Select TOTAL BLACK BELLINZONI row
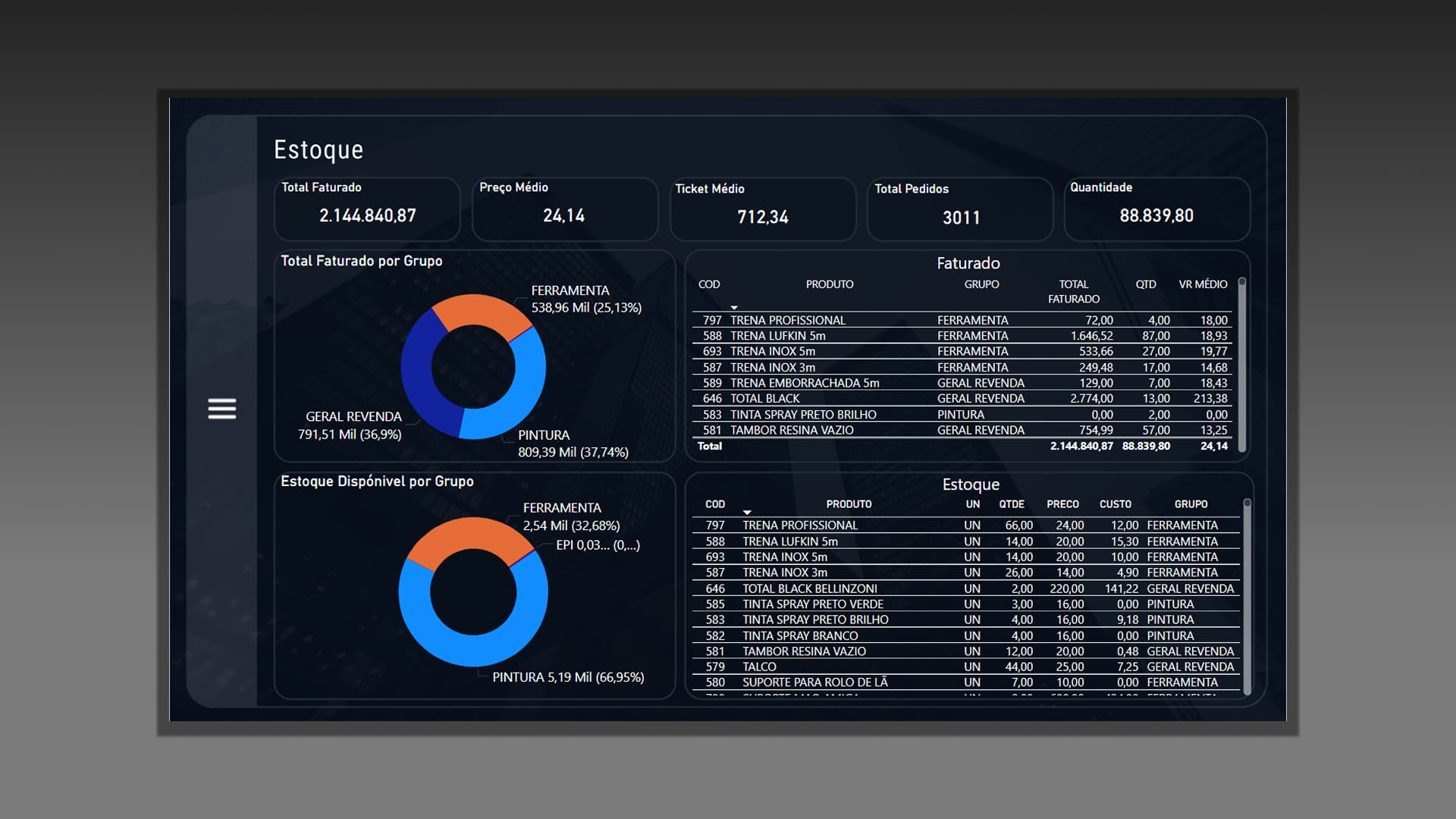 click(x=966, y=588)
